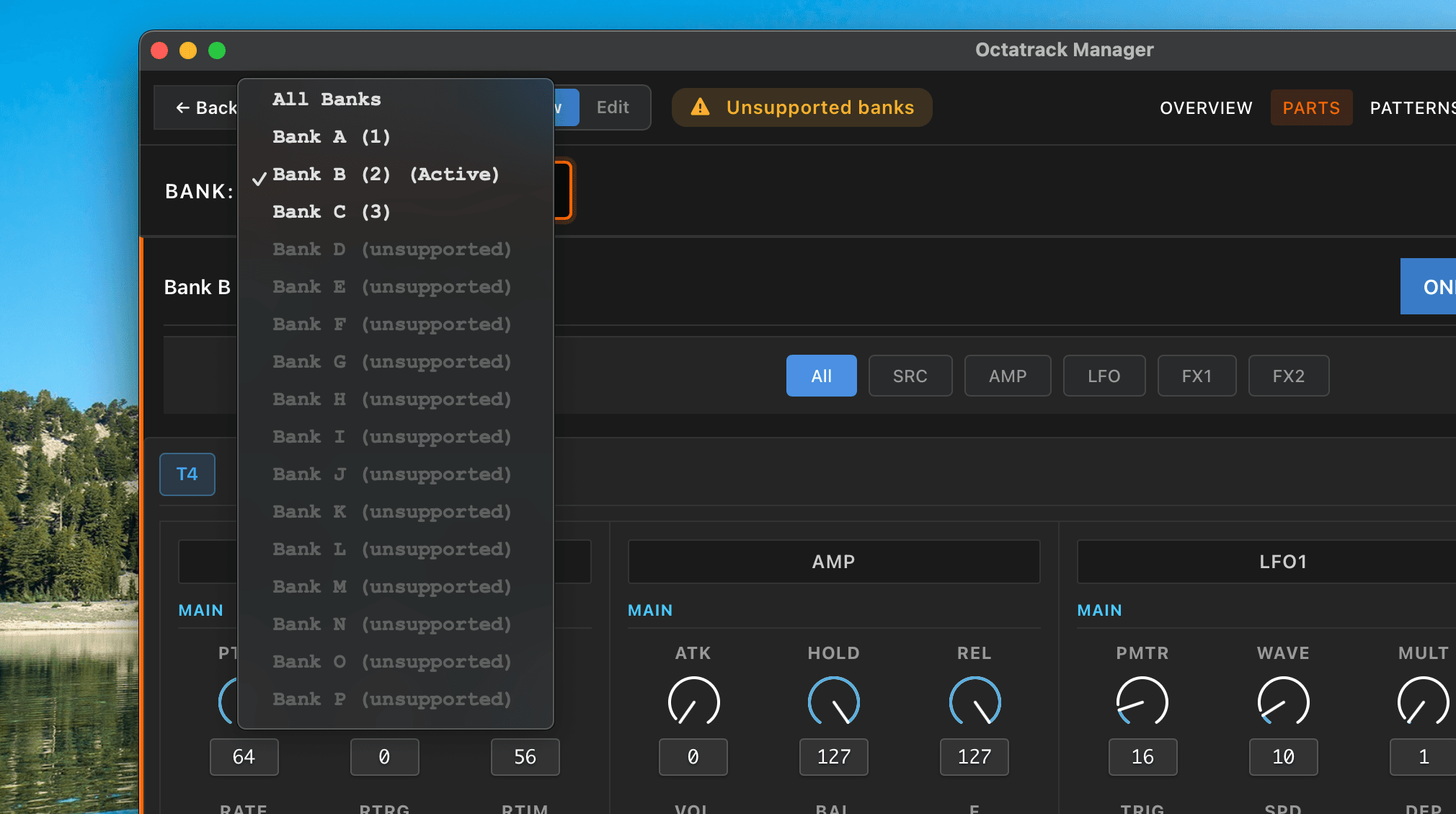The height and width of the screenshot is (814, 1456).
Task: Switch to the OVERVIEW tab
Action: pos(1206,107)
